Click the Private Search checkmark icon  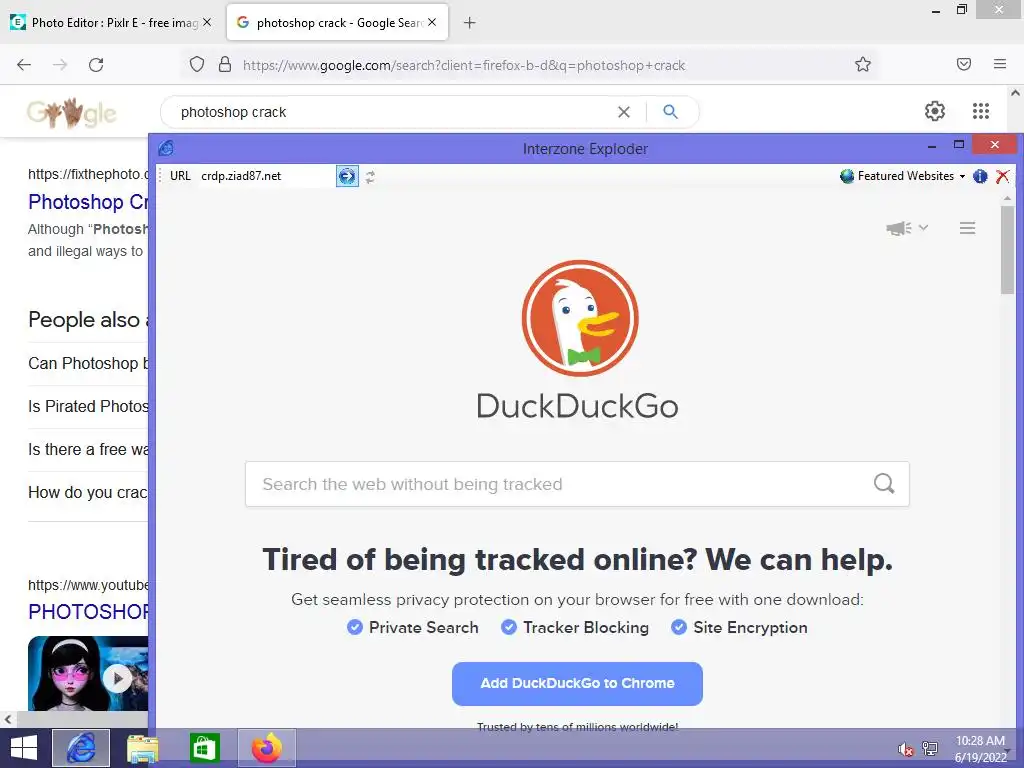click(355, 628)
